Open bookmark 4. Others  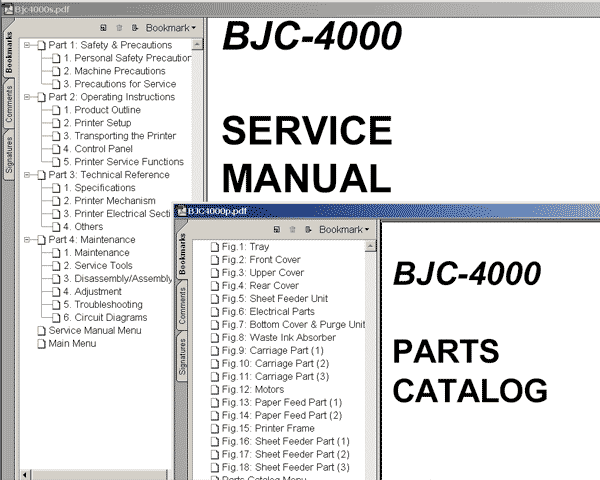83,227
